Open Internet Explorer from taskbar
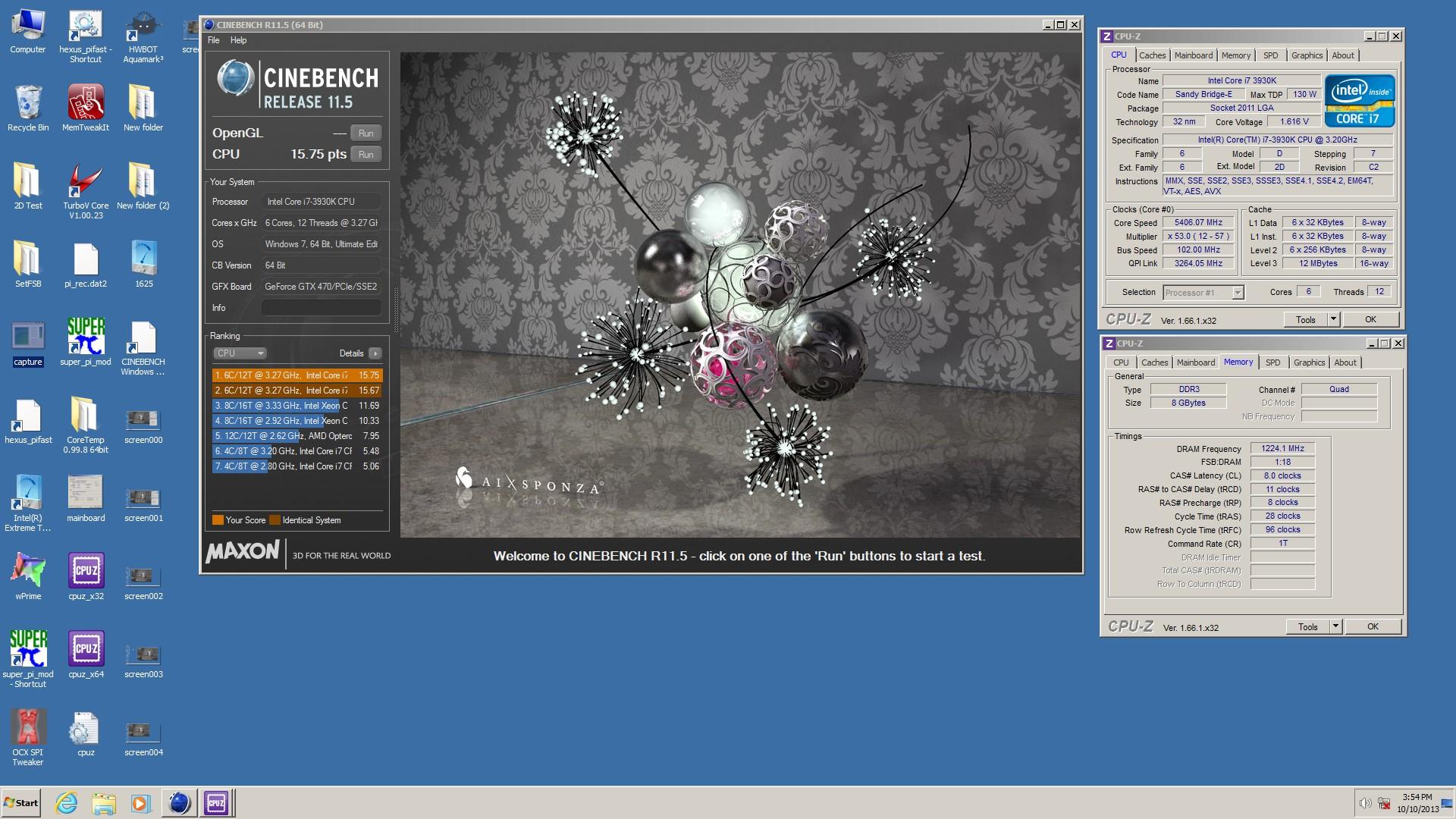Screen dimensions: 1456x819 pyautogui.click(x=67, y=803)
